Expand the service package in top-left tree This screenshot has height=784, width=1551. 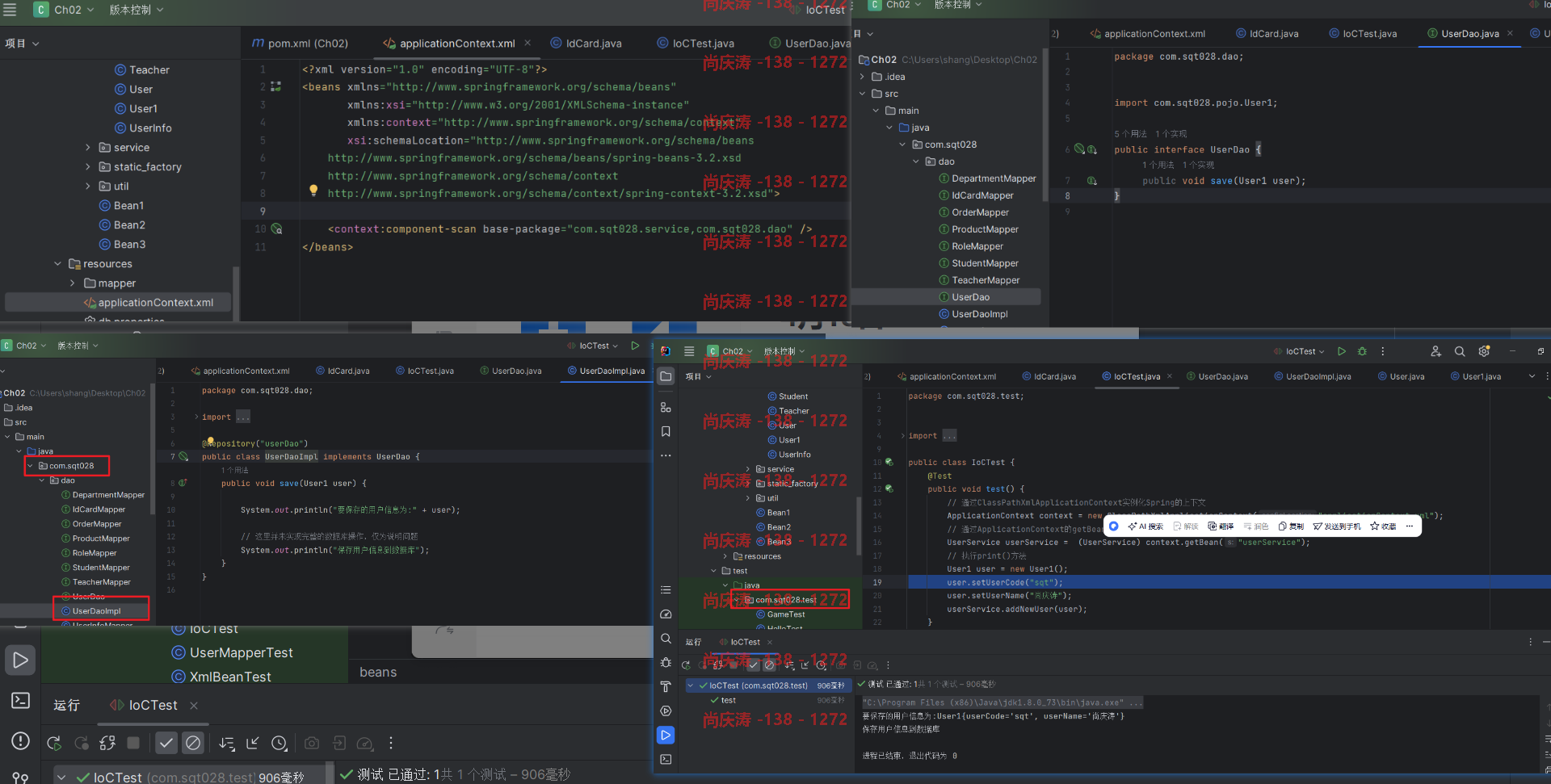pyautogui.click(x=88, y=148)
